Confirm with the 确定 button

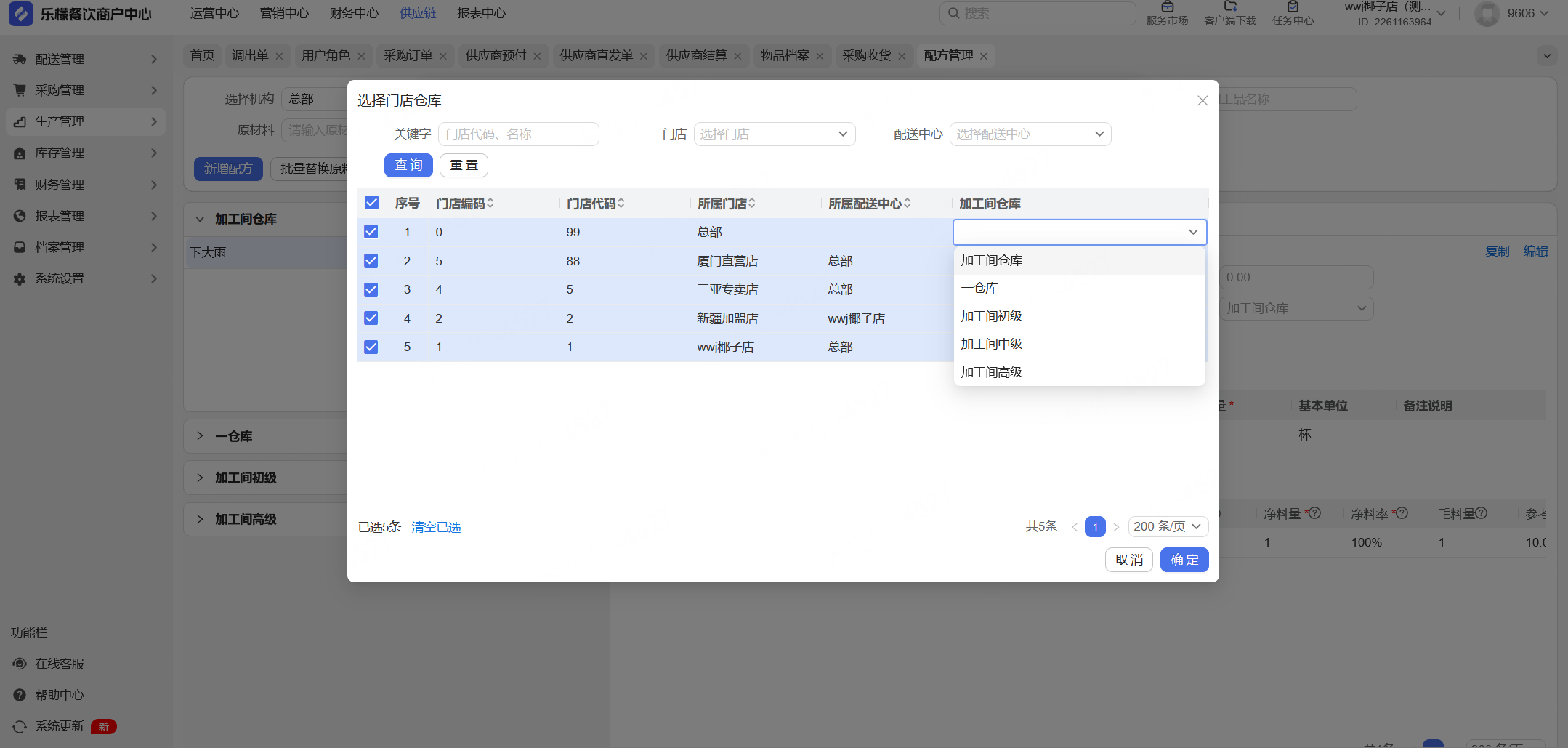(1184, 560)
